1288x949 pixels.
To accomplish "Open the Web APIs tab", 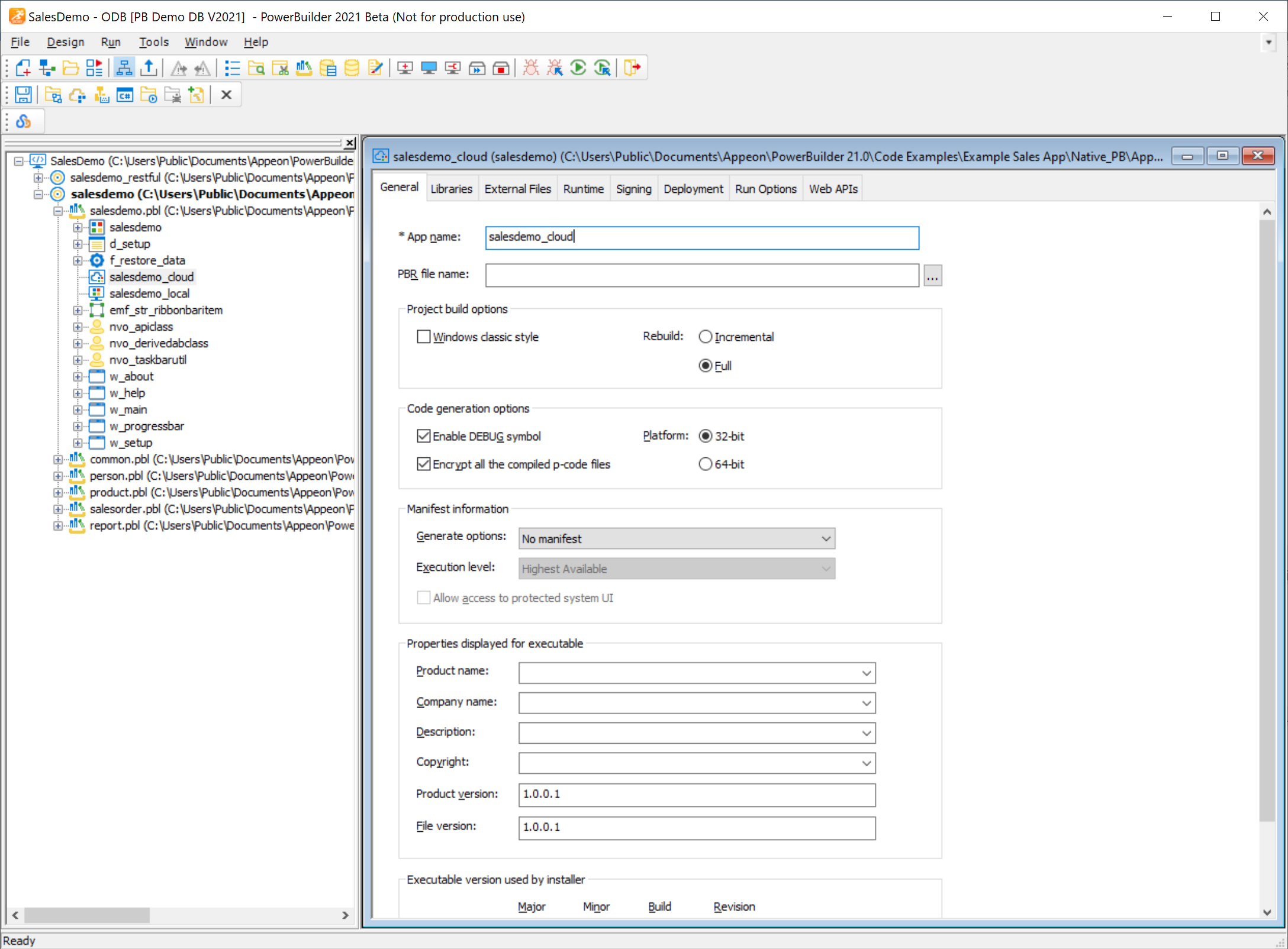I will [x=833, y=189].
